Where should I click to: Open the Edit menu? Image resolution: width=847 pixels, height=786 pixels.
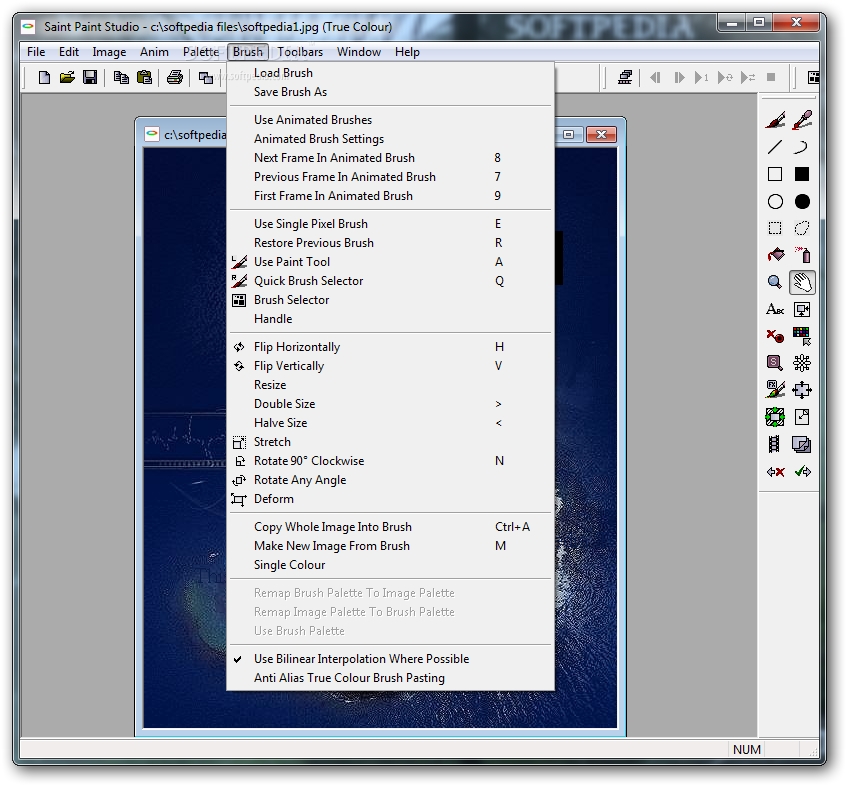coord(69,52)
